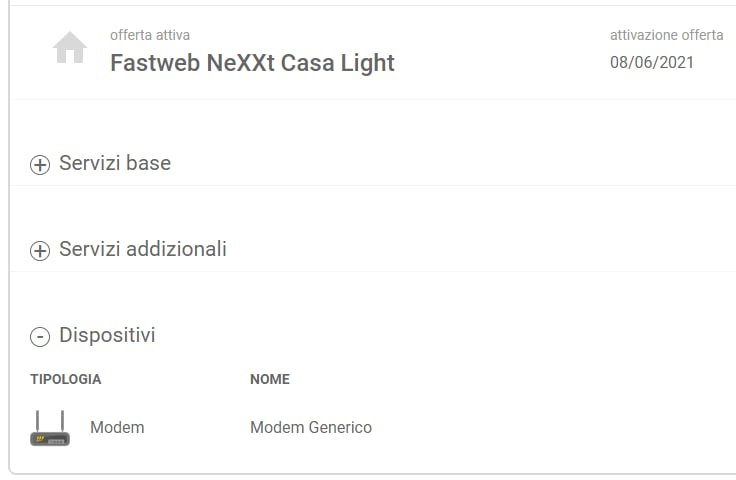The height and width of the screenshot is (480, 736).
Task: Click the divider under the offer header
Action: click(x=372, y=99)
